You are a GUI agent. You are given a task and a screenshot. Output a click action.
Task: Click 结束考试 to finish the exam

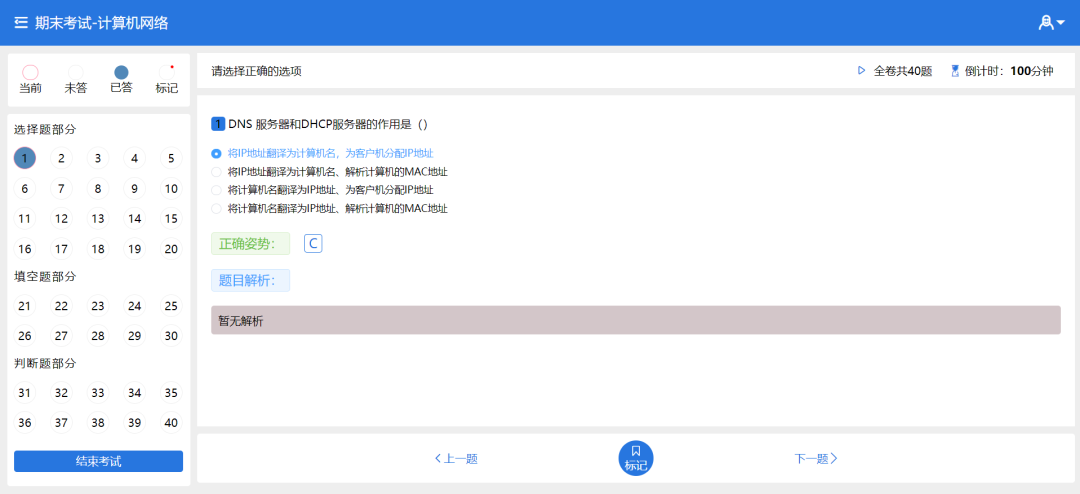pyautogui.click(x=98, y=462)
